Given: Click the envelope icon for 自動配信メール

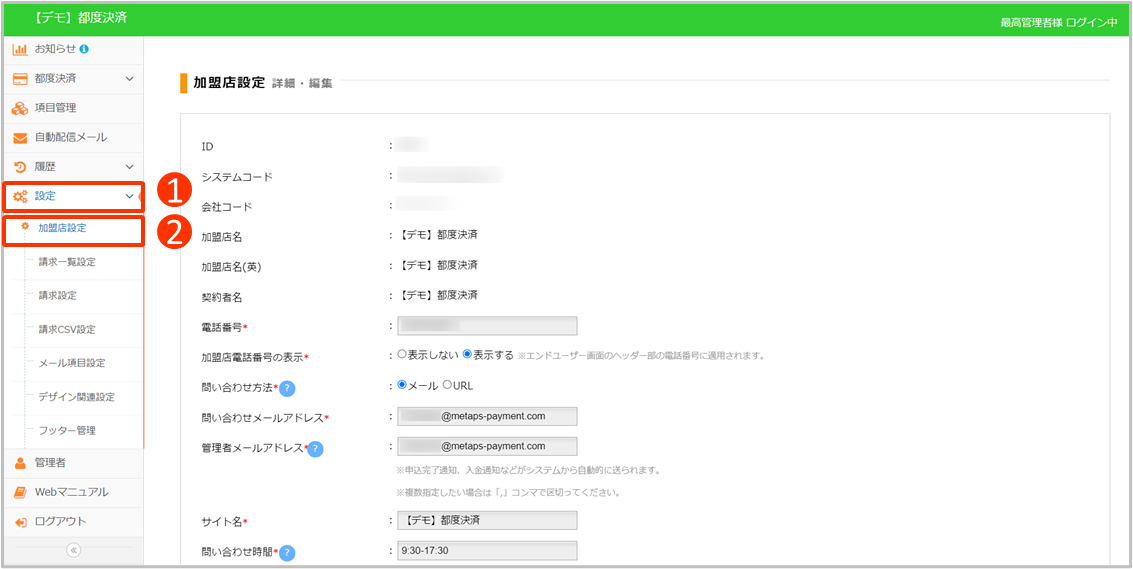Looking at the screenshot, I should click(20, 138).
